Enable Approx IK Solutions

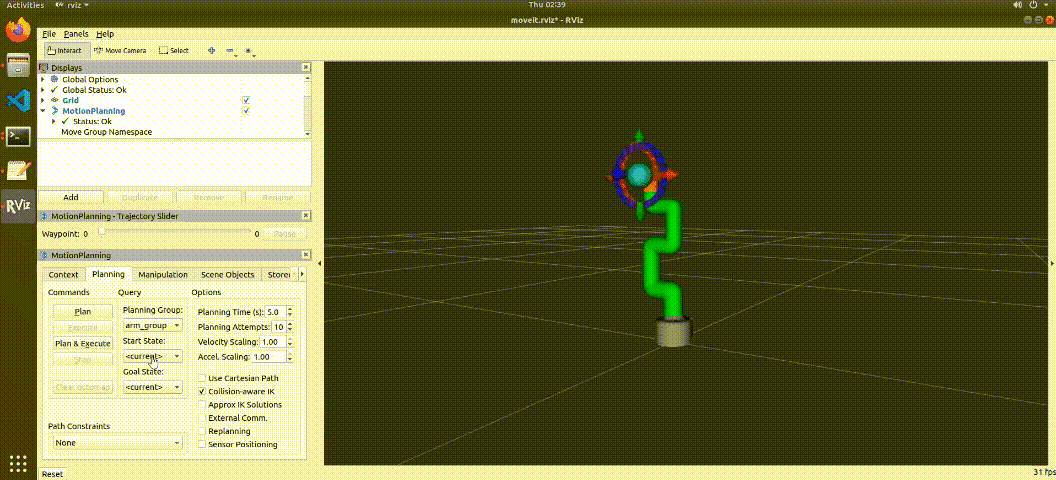[202, 405]
